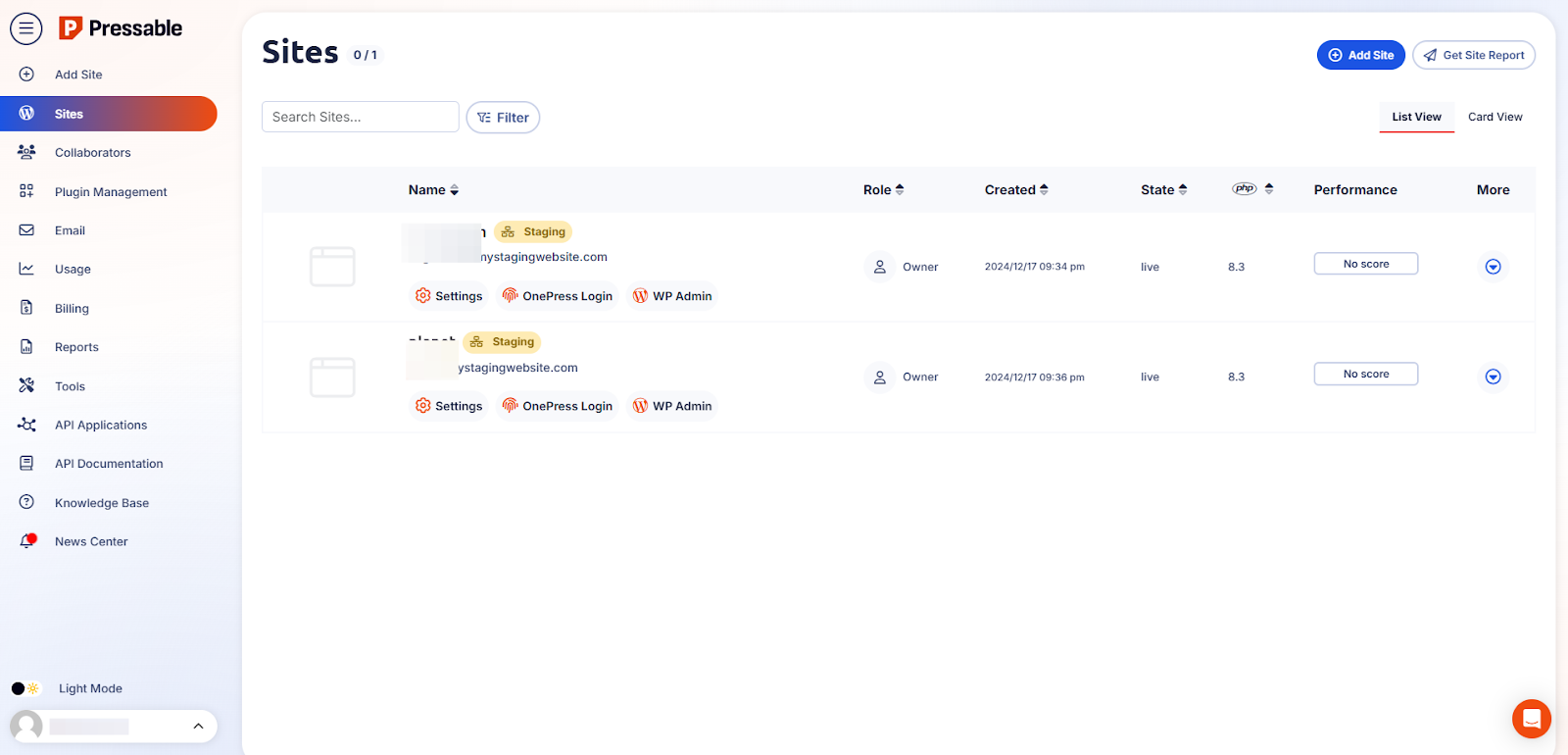Click the 0 / 1 sites counter
The width and height of the screenshot is (1568, 755).
coord(365,55)
